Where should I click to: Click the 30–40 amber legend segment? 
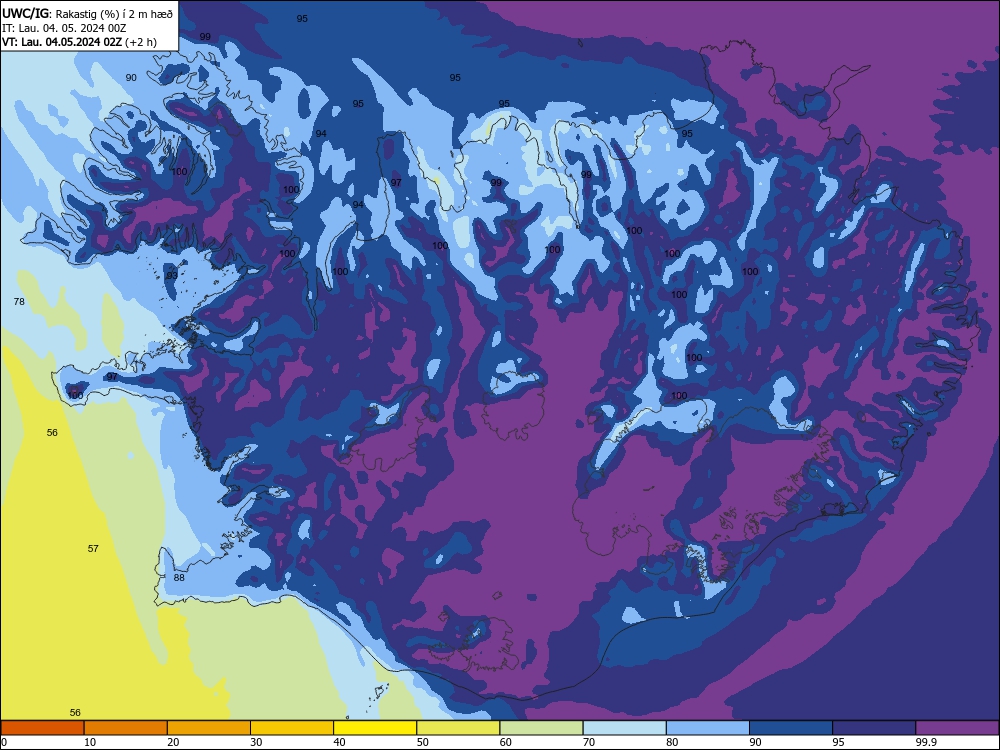(292, 728)
